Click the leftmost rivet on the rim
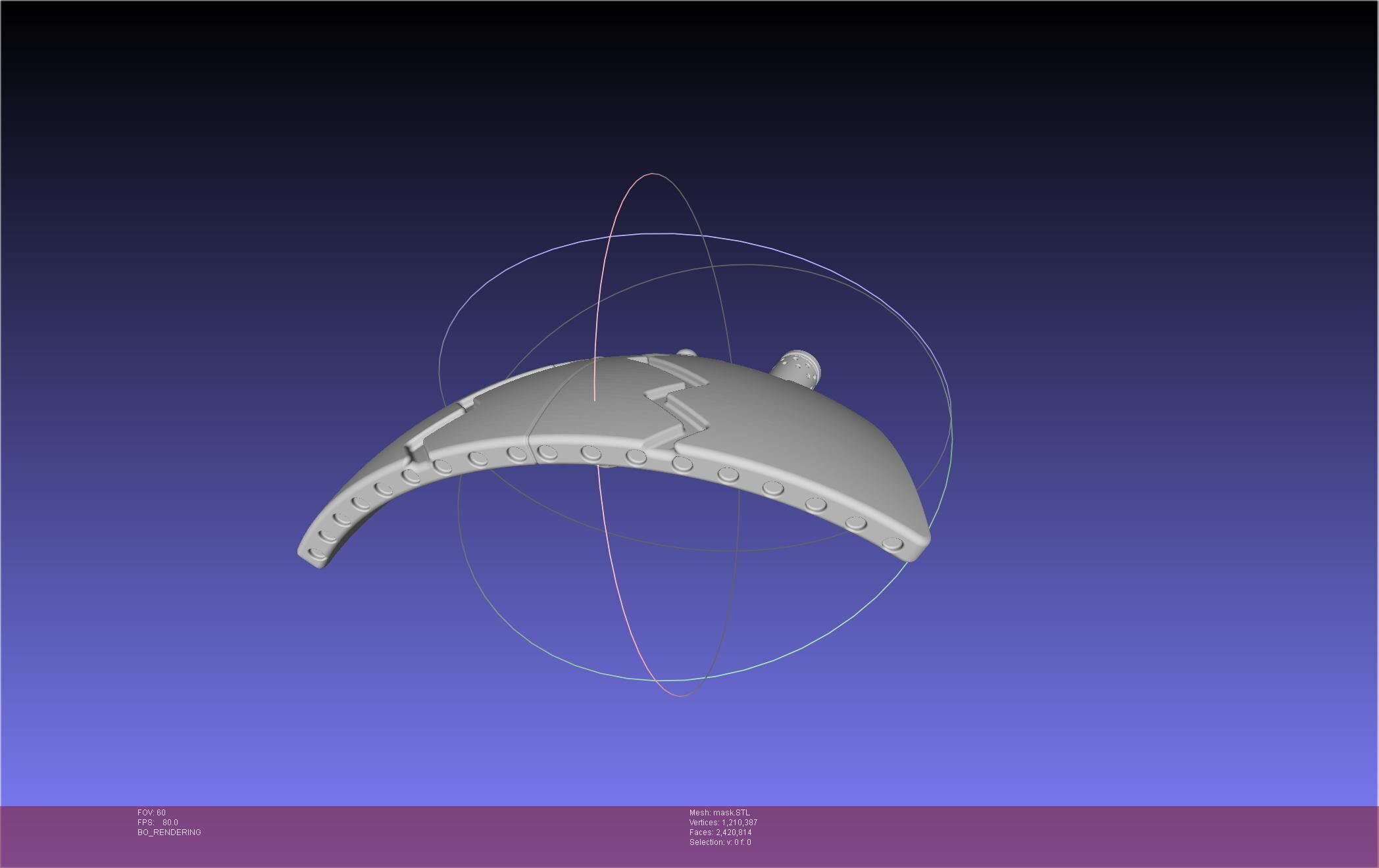1379x868 pixels. [x=318, y=553]
